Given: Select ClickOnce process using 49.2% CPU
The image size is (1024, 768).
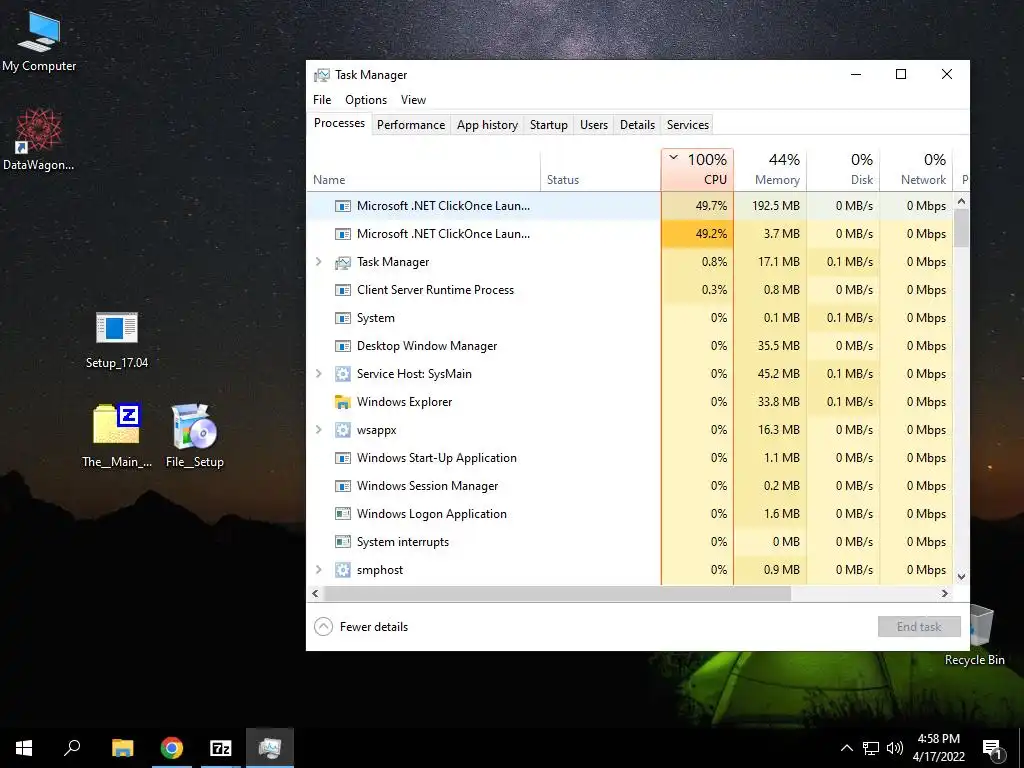Looking at the screenshot, I should click(x=630, y=234).
